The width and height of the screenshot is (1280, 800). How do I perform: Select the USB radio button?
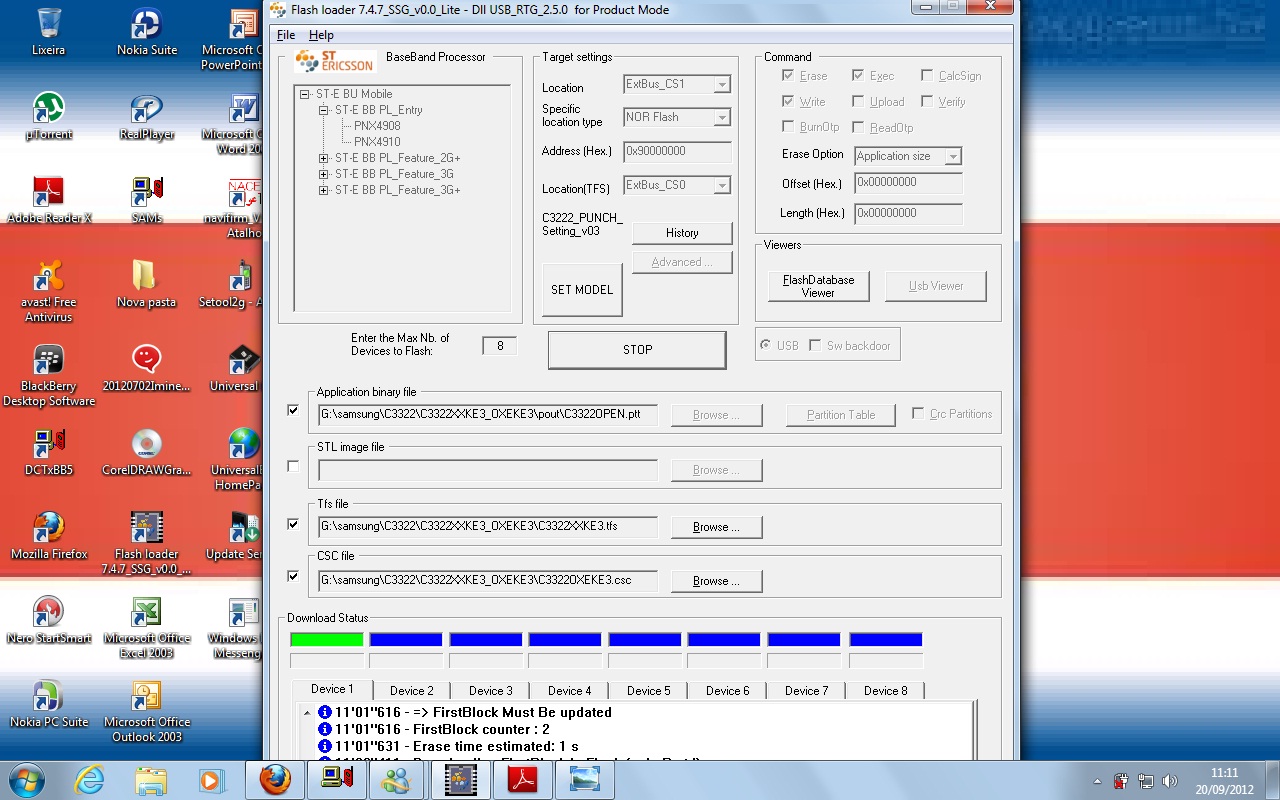[x=766, y=345]
